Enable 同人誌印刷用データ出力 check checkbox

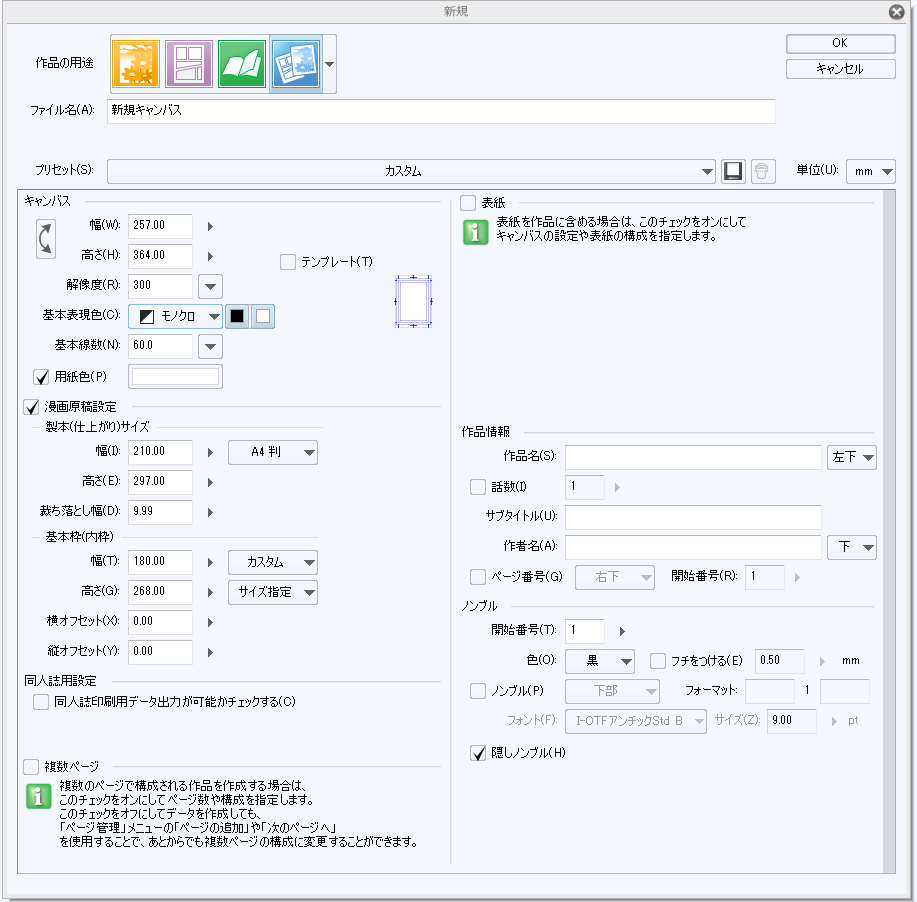tap(41, 702)
